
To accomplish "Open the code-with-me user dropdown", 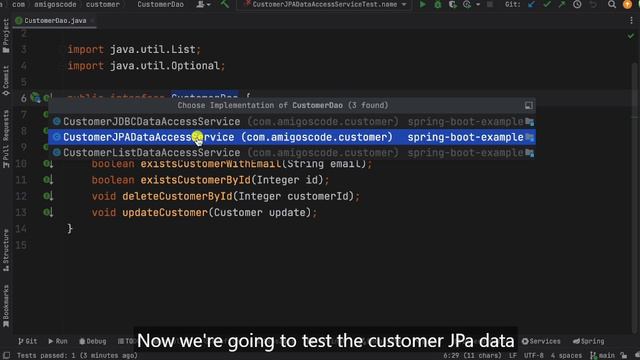I will point(203,4).
